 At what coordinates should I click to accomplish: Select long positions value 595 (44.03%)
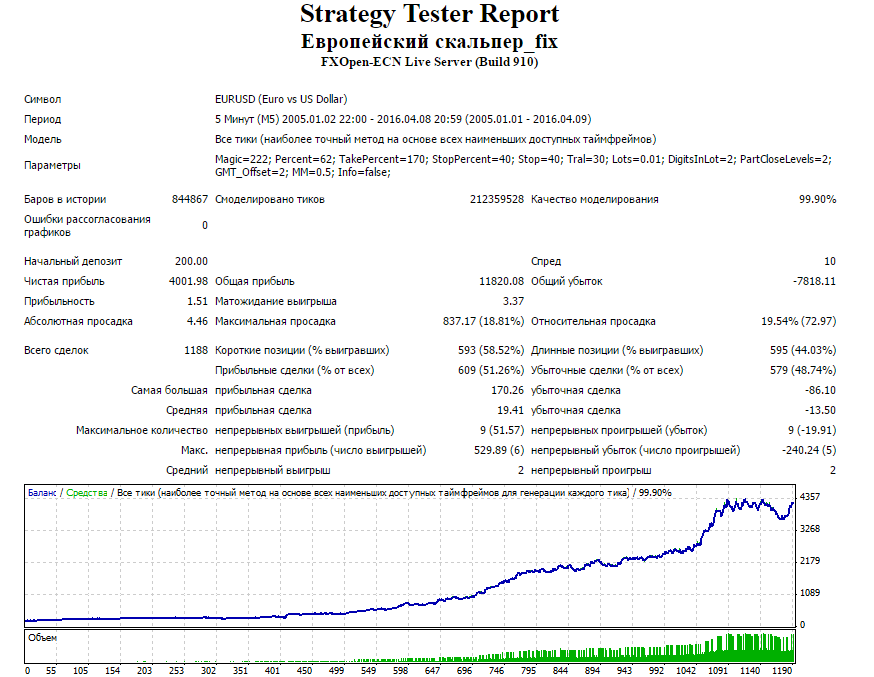(803, 350)
